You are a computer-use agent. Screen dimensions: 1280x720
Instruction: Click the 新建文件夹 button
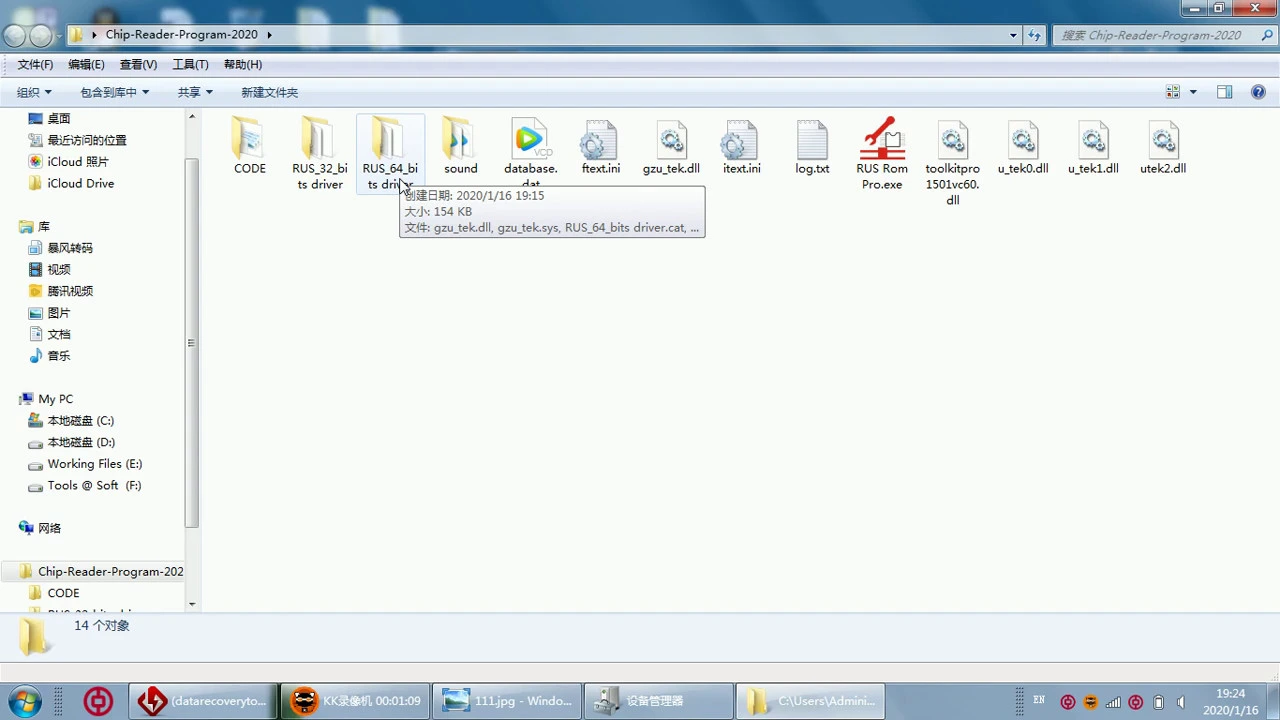pos(269,92)
